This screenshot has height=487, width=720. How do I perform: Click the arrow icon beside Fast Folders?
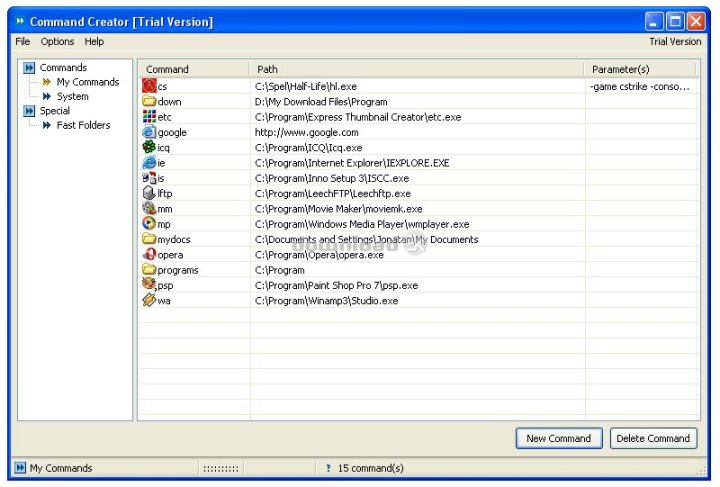(47, 125)
